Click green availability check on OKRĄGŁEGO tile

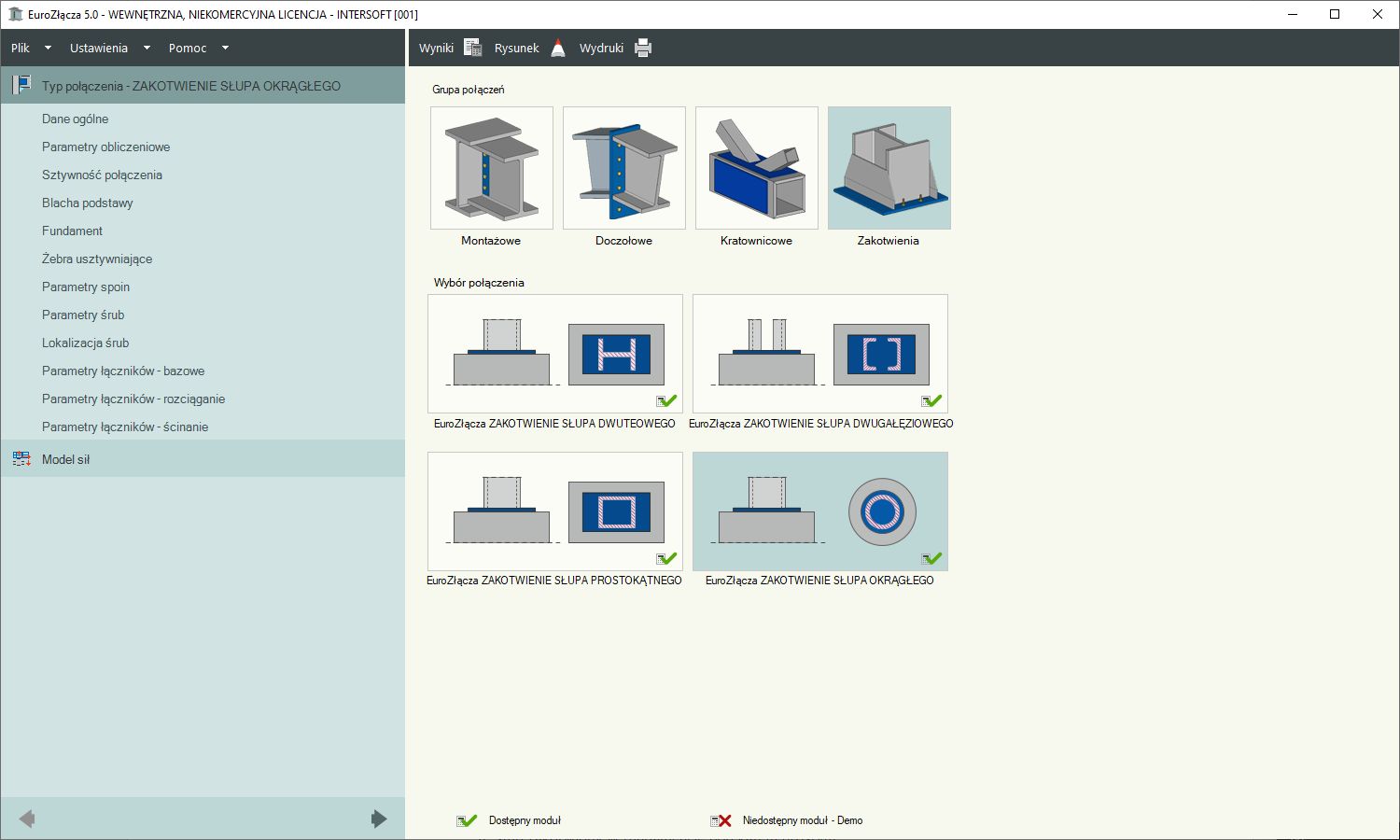(931, 559)
